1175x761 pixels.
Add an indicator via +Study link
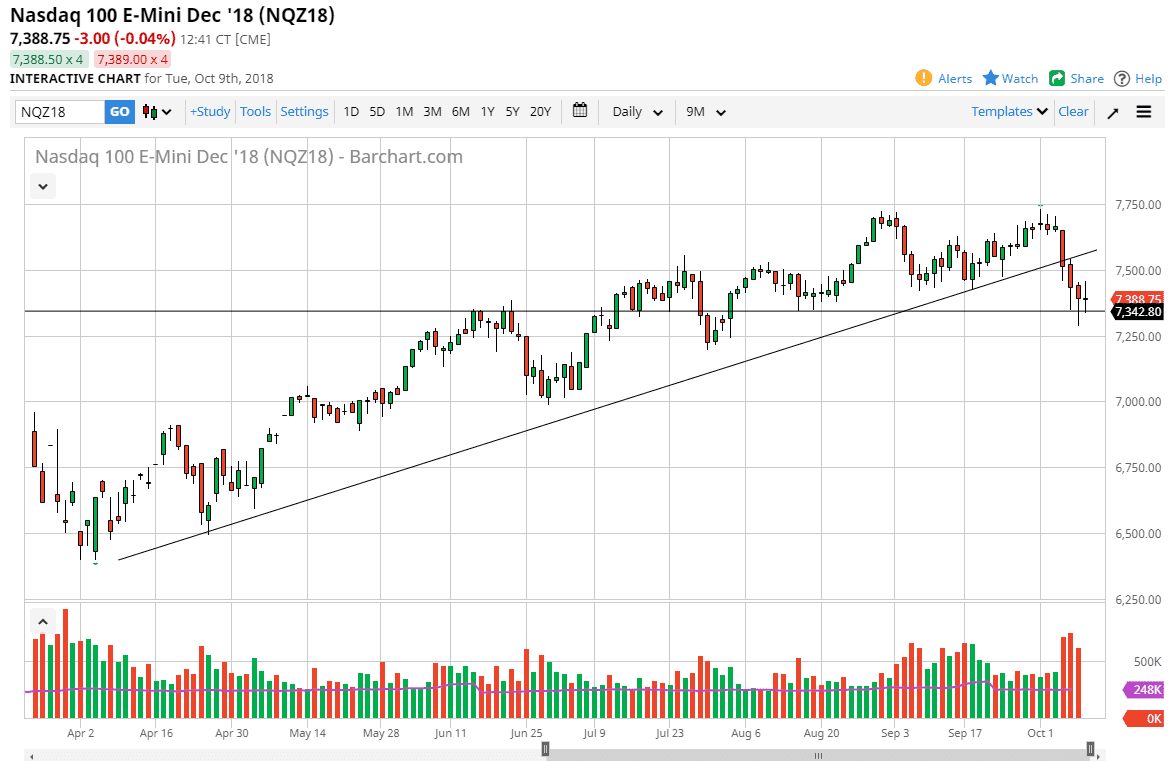[x=209, y=111]
